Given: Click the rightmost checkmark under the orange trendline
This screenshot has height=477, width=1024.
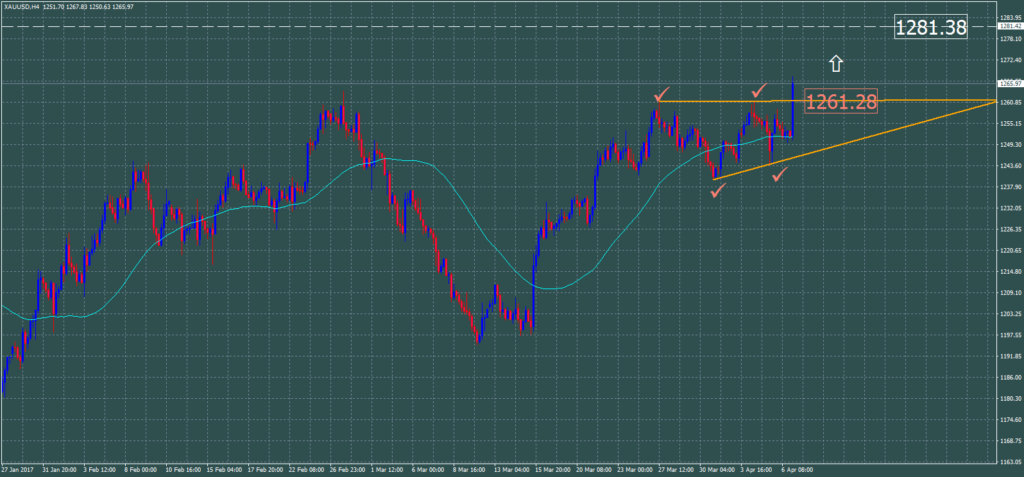Looking at the screenshot, I should tap(779, 175).
